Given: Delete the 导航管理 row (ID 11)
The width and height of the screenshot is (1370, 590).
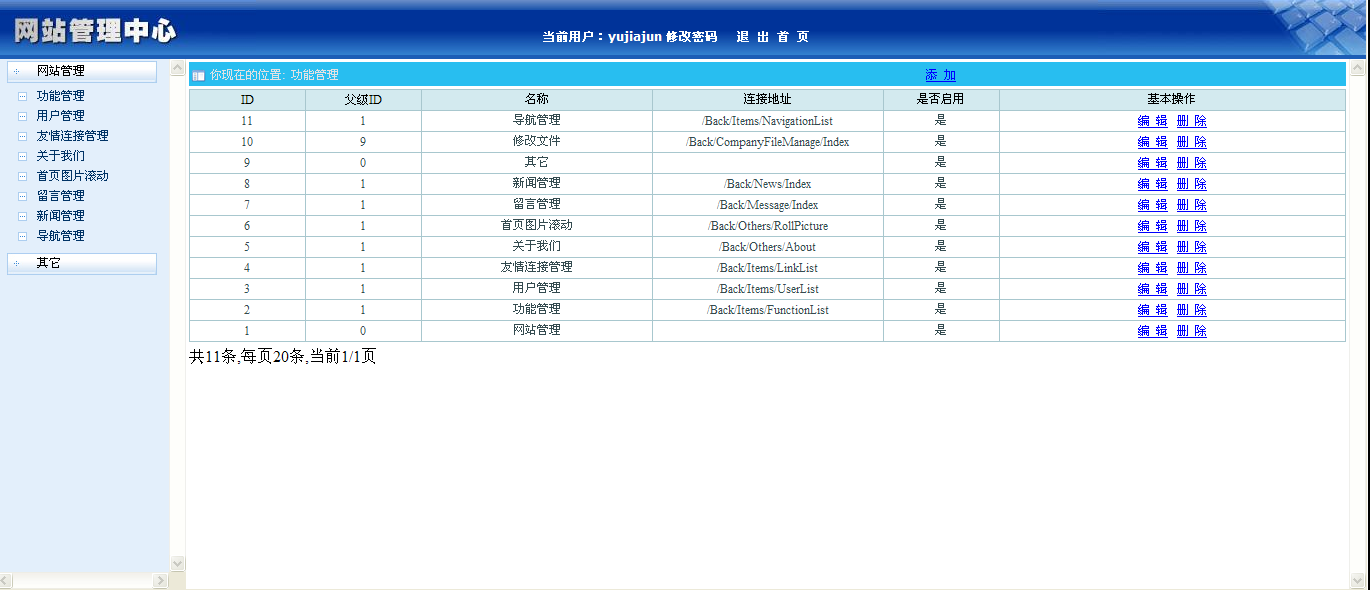Looking at the screenshot, I should (x=1191, y=121).
